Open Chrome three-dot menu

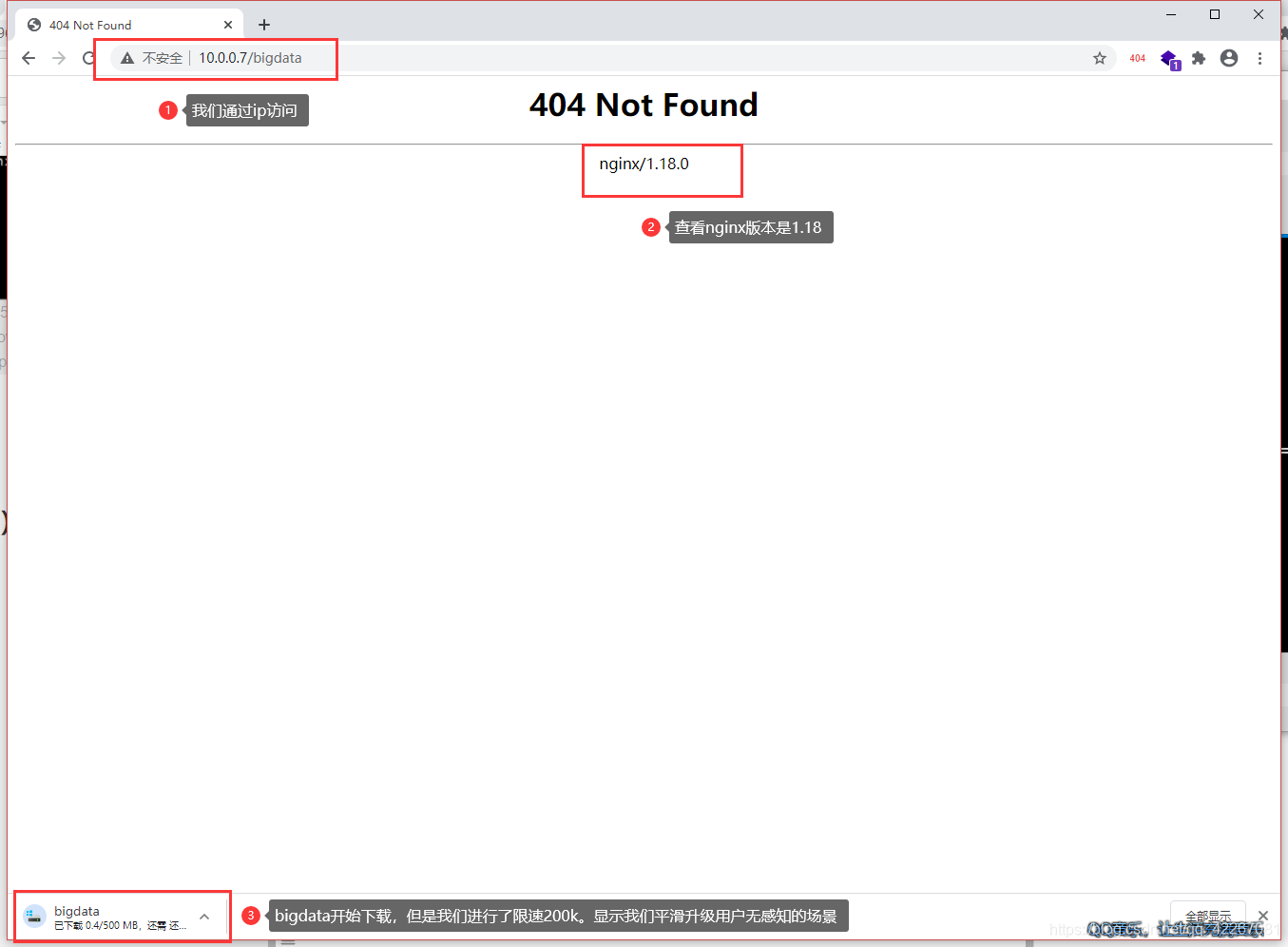[x=1259, y=58]
